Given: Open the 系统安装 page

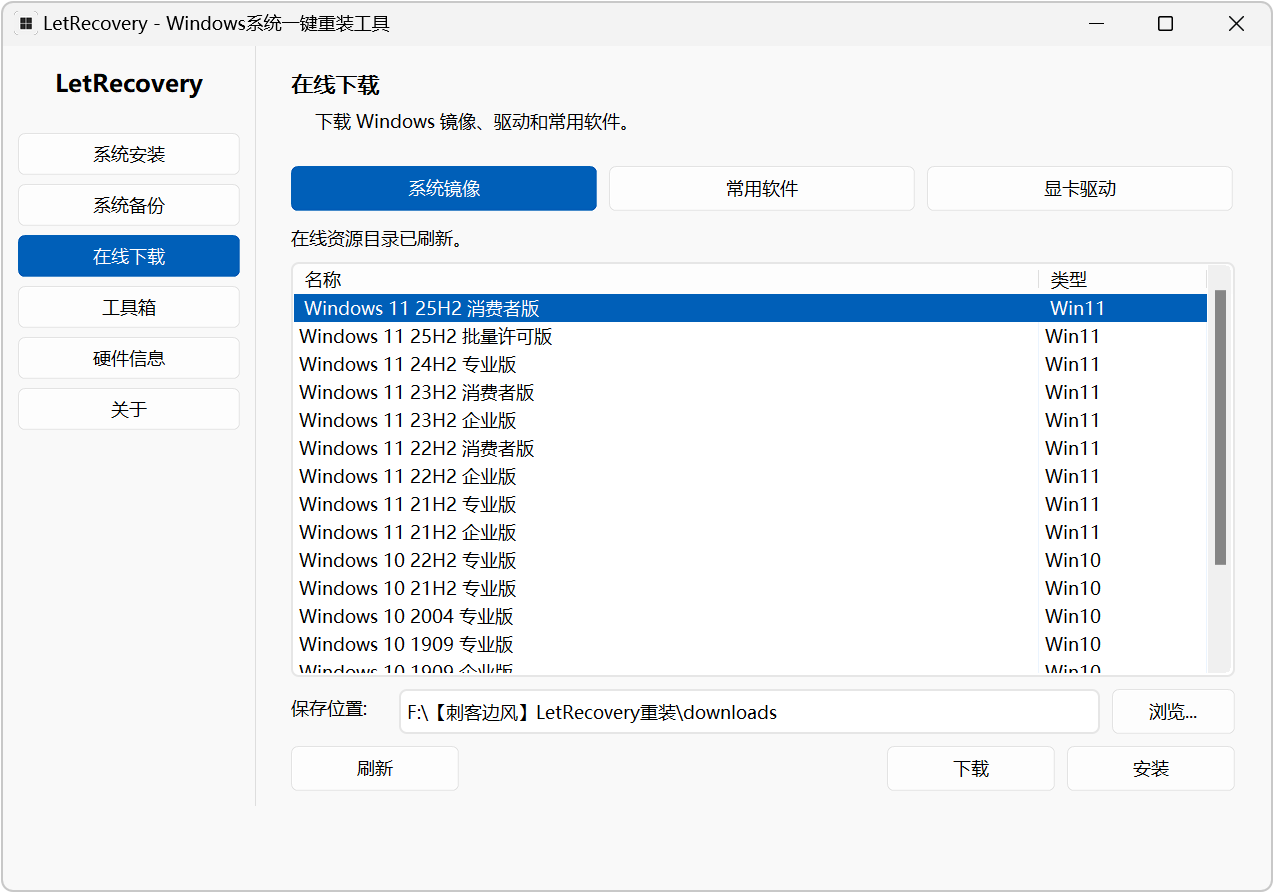Looking at the screenshot, I should point(129,154).
